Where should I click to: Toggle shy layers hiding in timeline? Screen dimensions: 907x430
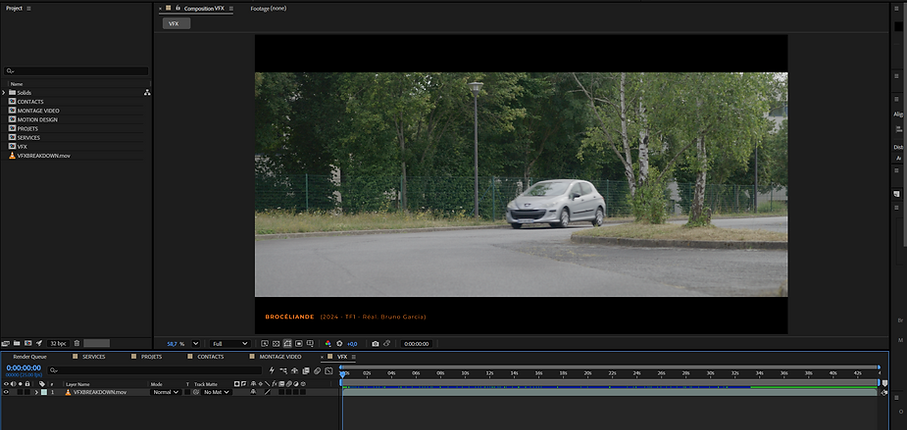coord(294,370)
